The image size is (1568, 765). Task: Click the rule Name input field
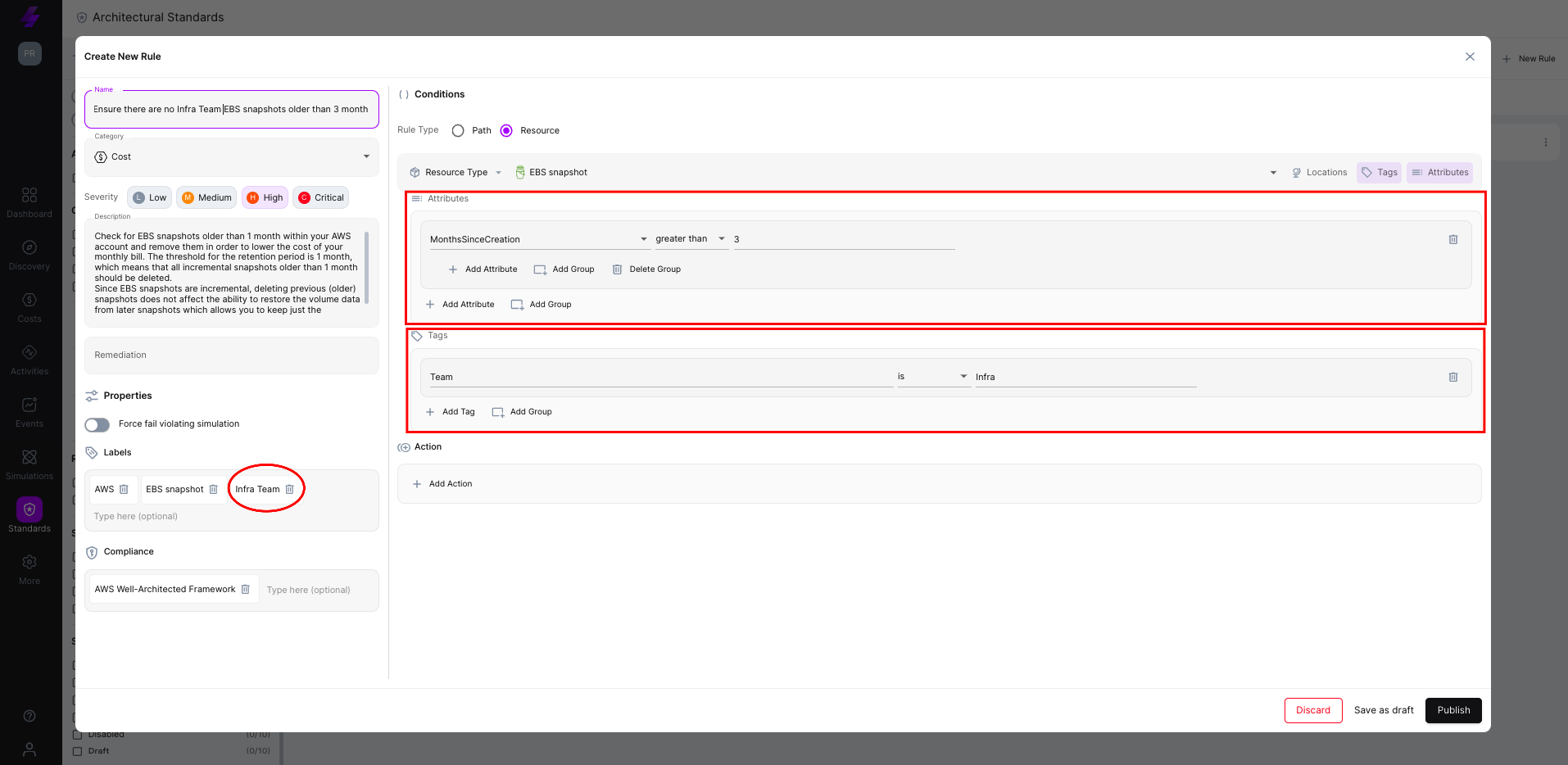[x=232, y=109]
